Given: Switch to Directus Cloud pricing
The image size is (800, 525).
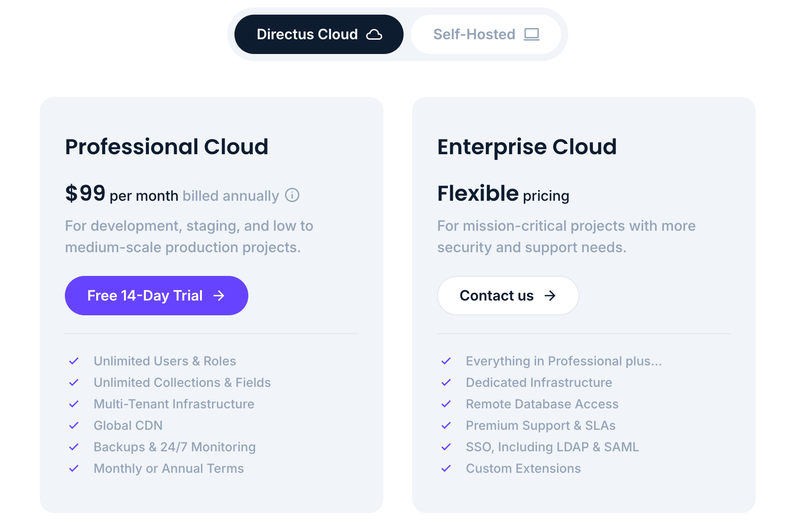Looking at the screenshot, I should tap(319, 34).
